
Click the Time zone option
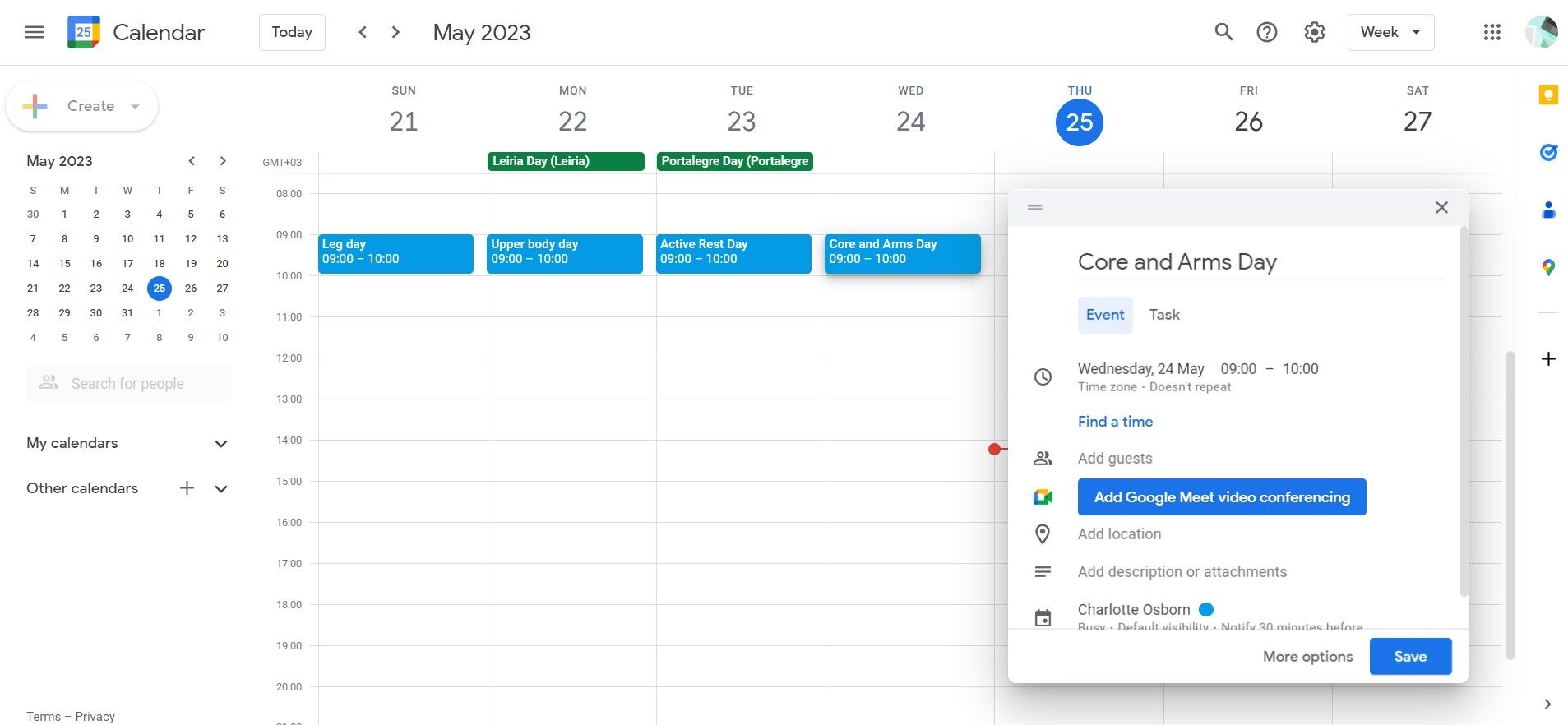(1108, 387)
